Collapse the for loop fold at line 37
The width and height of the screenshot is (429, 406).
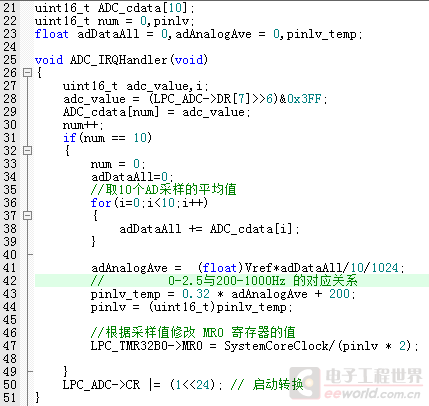(27, 216)
